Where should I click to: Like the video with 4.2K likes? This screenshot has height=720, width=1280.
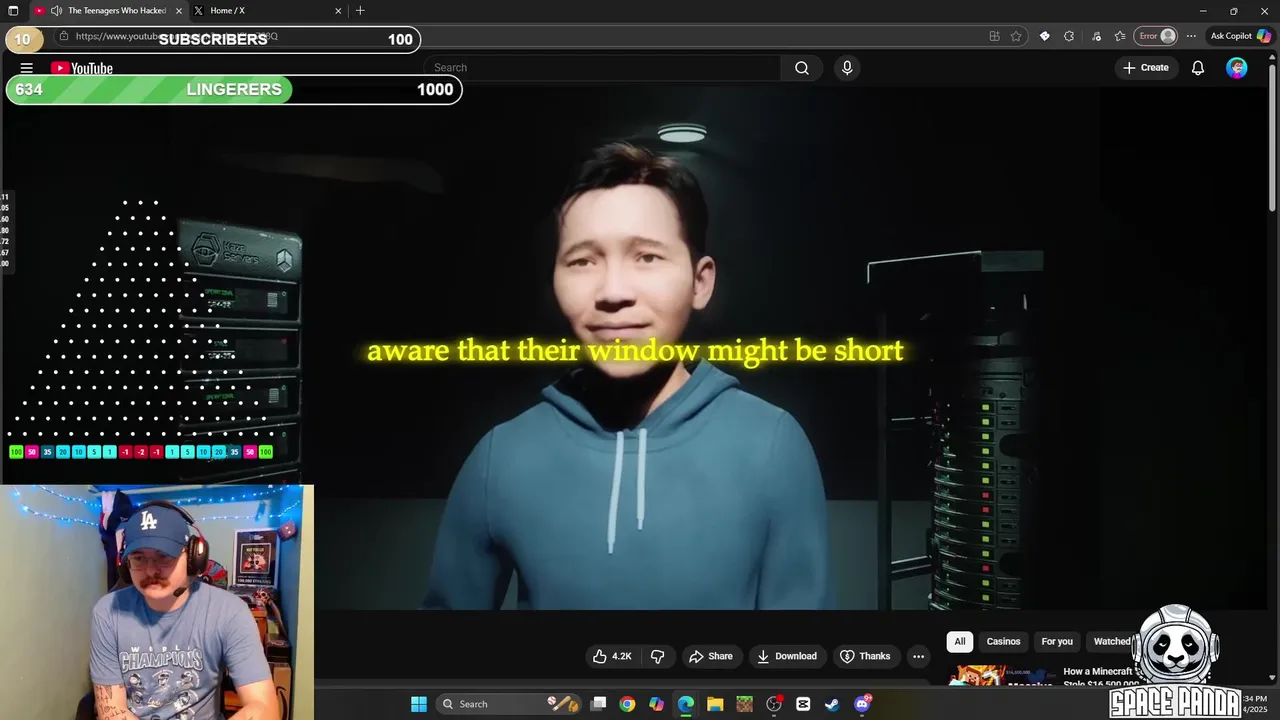coord(612,656)
